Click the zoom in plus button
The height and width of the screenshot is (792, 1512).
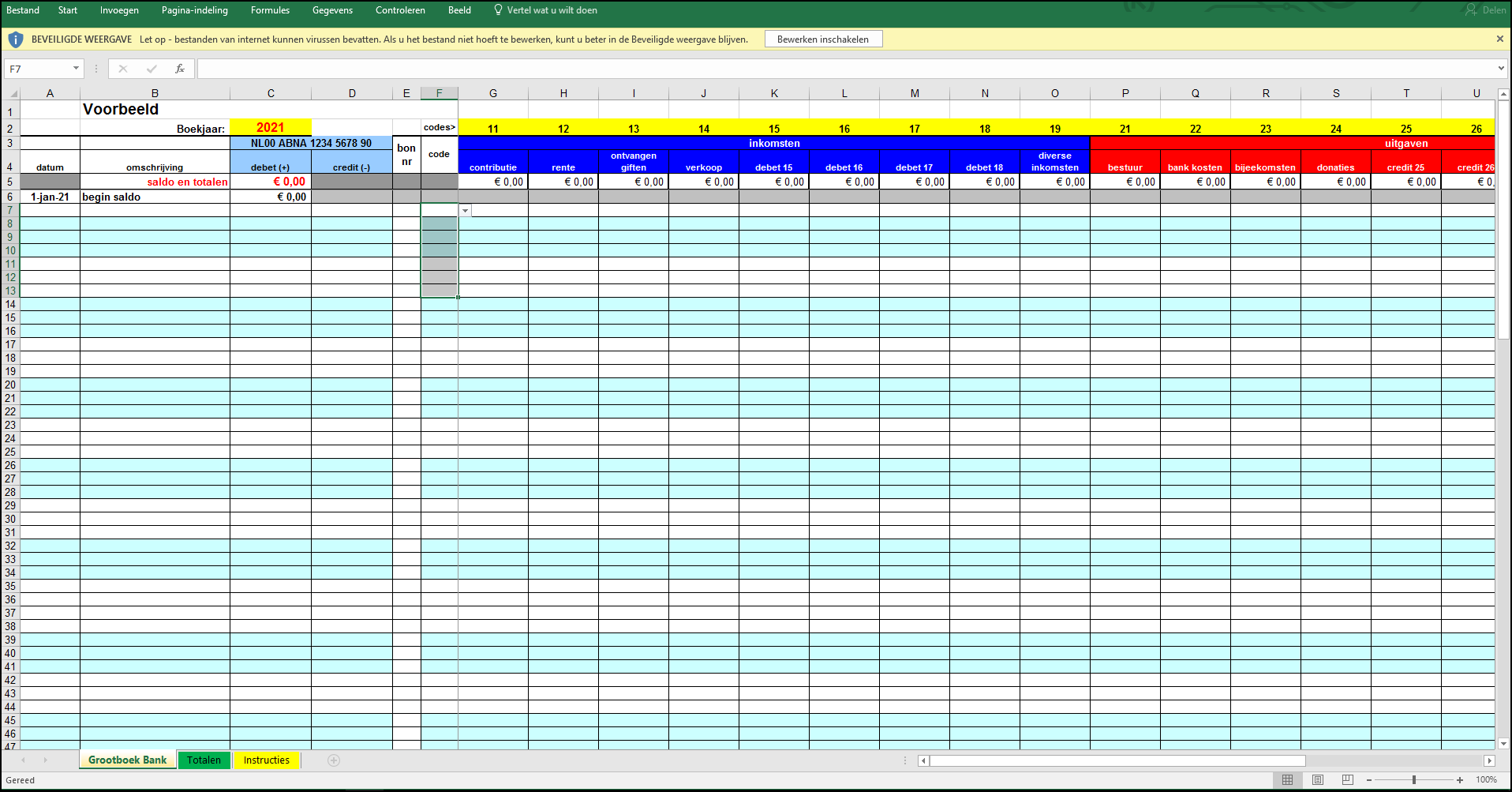1460,780
